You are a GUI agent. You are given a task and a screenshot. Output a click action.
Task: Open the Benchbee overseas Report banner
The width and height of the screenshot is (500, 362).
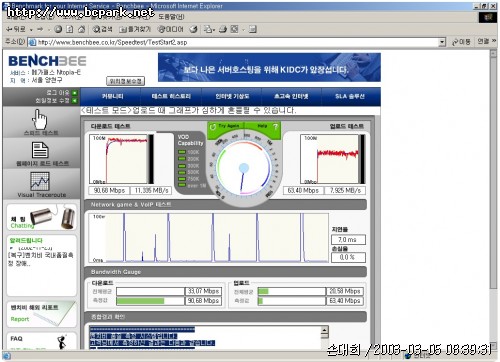(x=41, y=314)
